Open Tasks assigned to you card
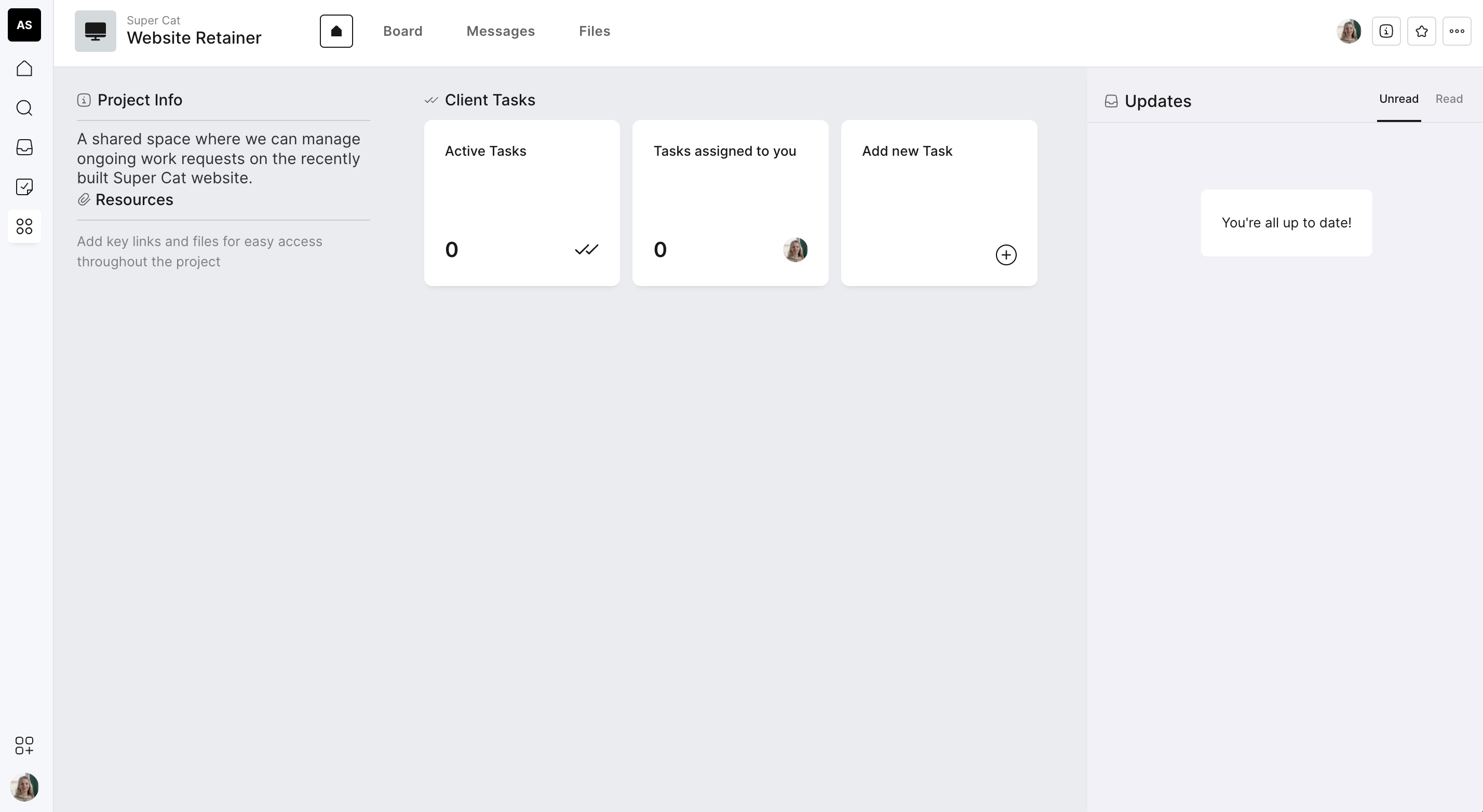 tap(730, 202)
